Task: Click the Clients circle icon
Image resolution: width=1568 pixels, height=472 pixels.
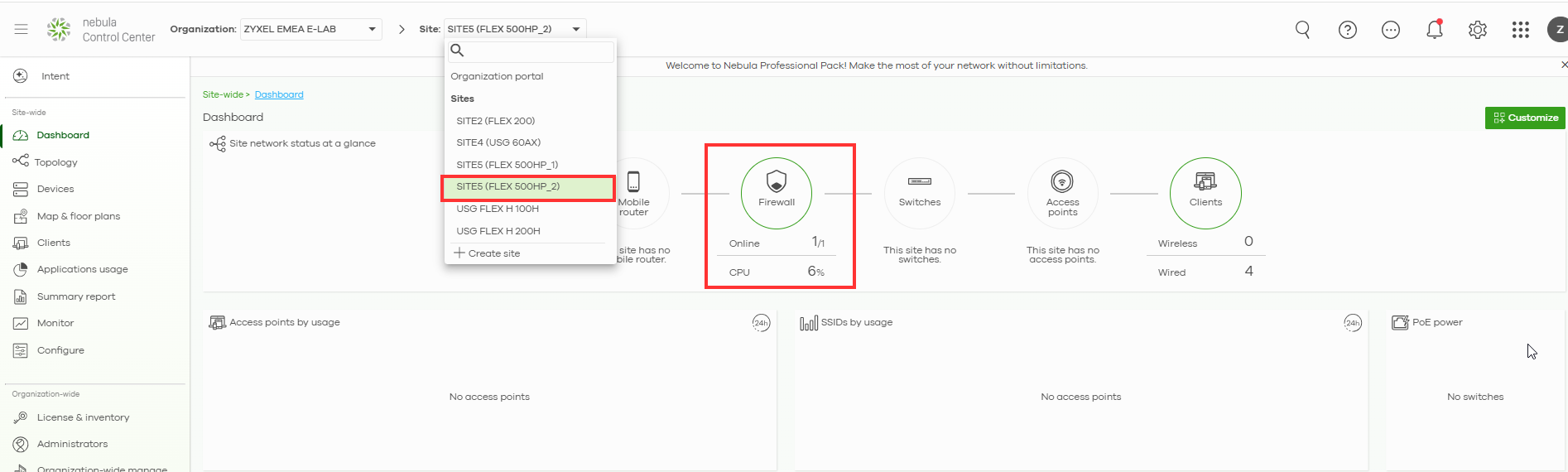Action: [1205, 193]
